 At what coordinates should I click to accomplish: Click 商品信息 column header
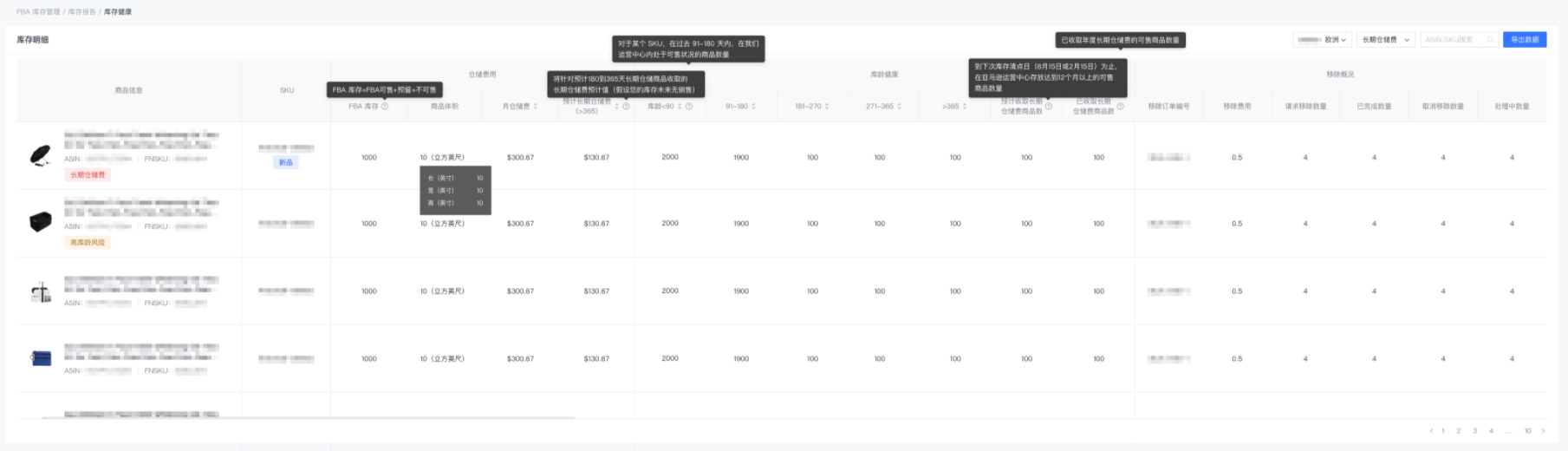128,90
